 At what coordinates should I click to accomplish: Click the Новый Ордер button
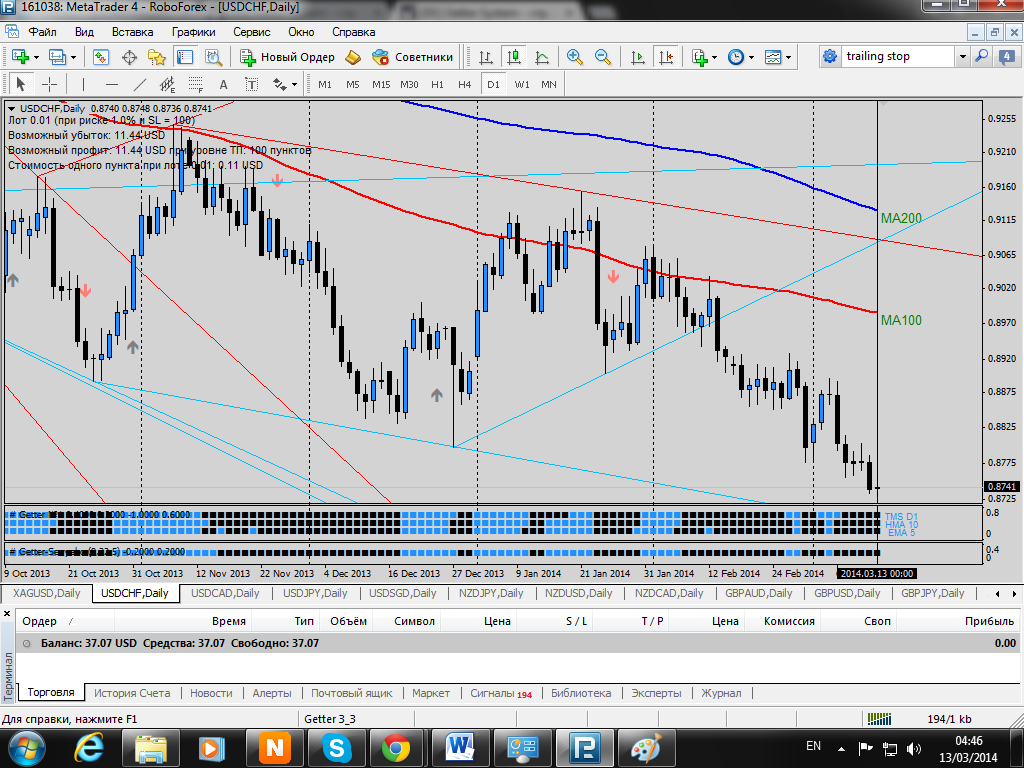[287, 57]
